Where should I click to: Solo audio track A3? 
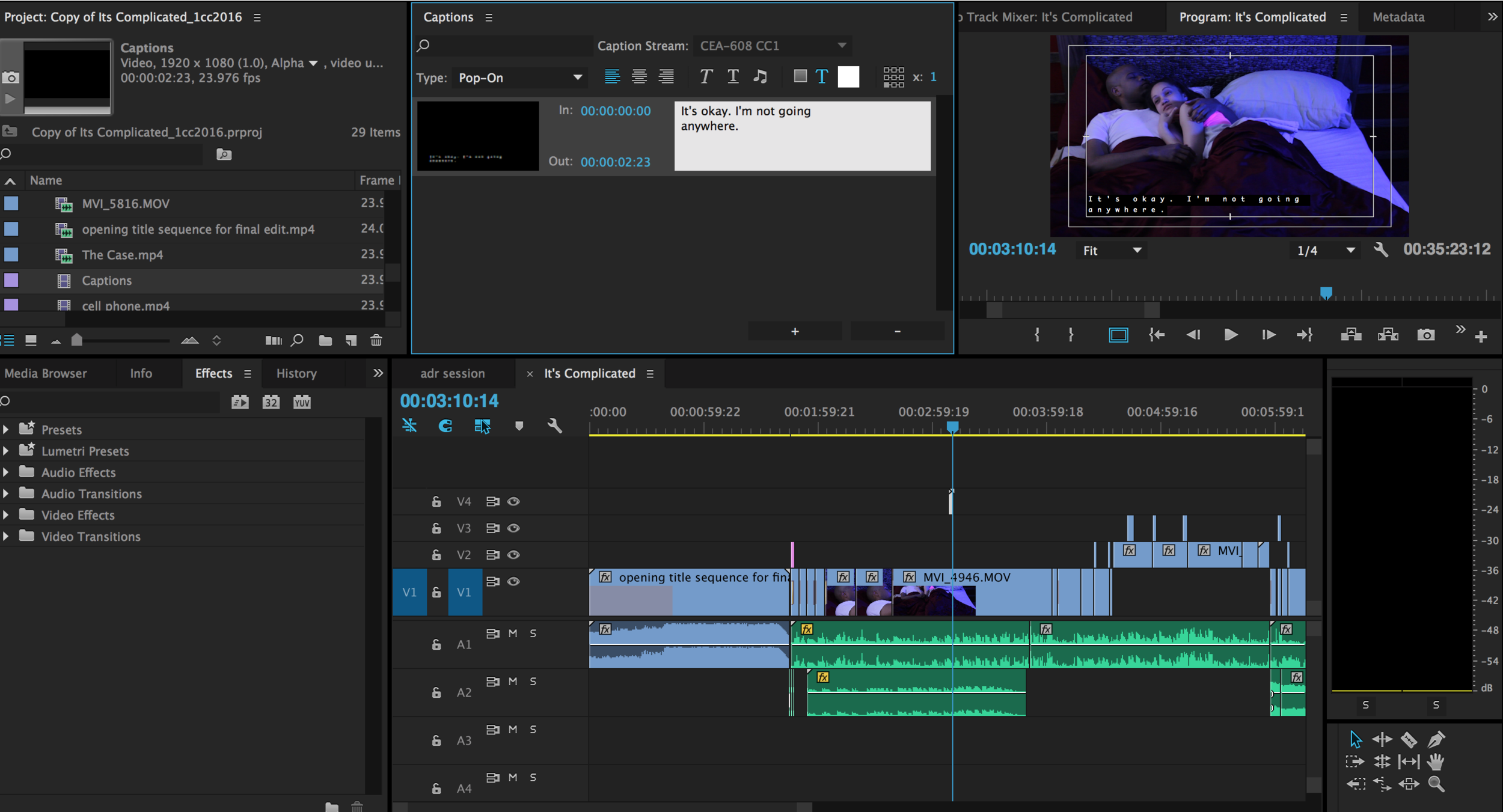[533, 729]
